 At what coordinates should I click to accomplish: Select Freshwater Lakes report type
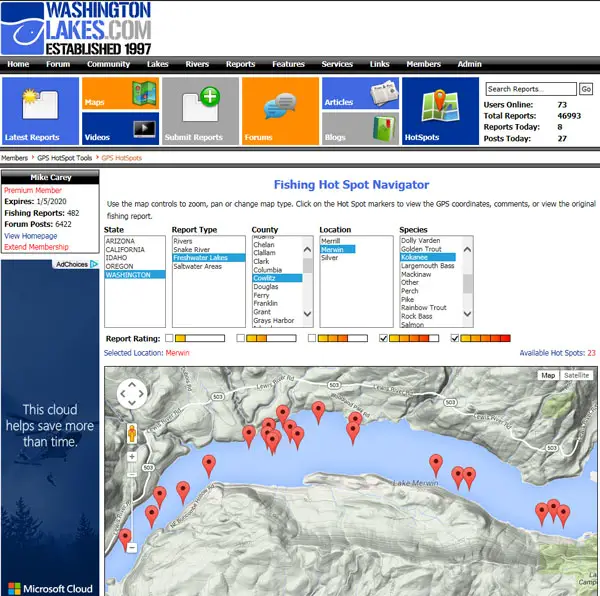209,258
